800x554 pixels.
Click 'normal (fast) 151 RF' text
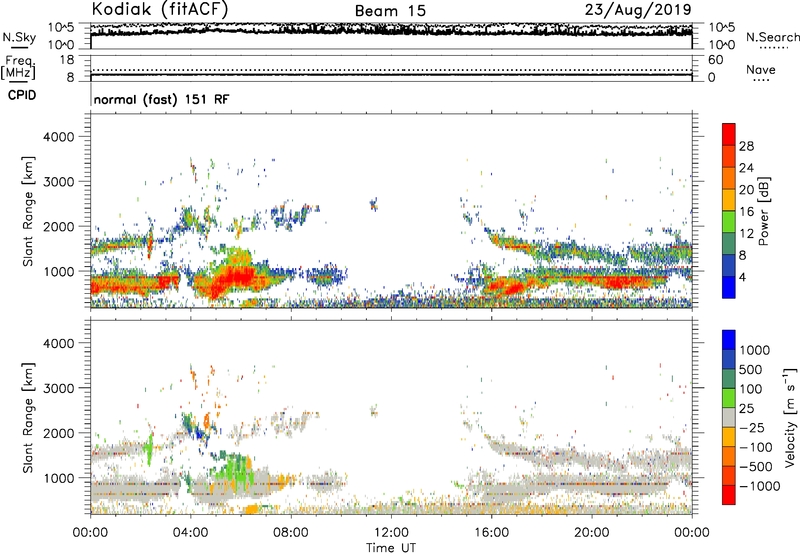[x=161, y=99]
